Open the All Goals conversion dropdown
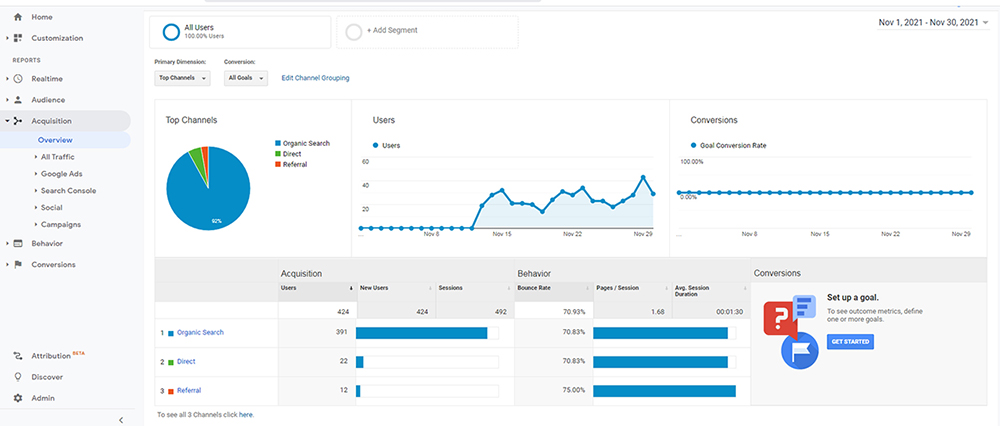This screenshot has width=1000, height=426. (x=246, y=78)
